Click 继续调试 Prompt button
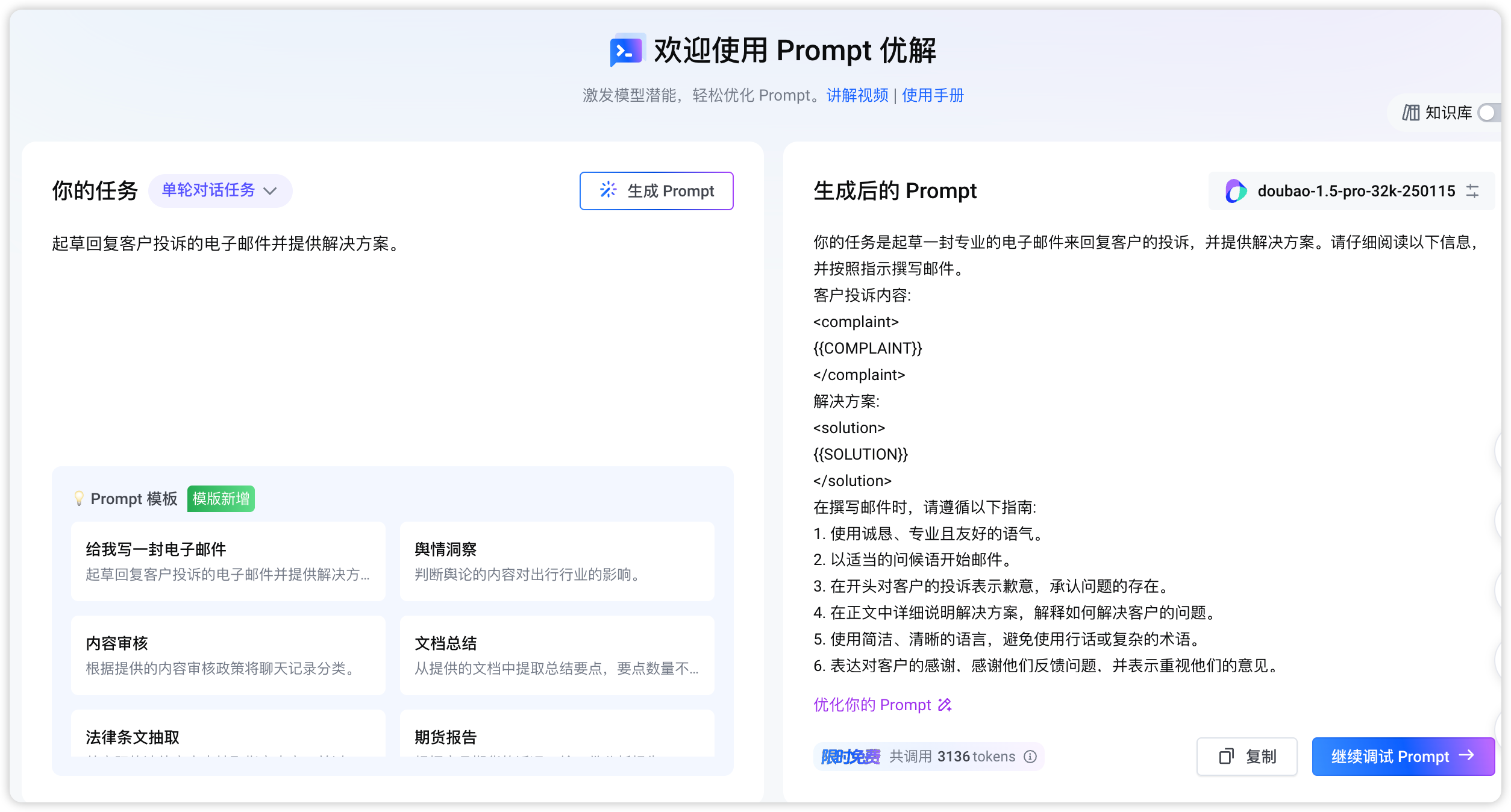The height and width of the screenshot is (812, 1511). pyautogui.click(x=1403, y=757)
